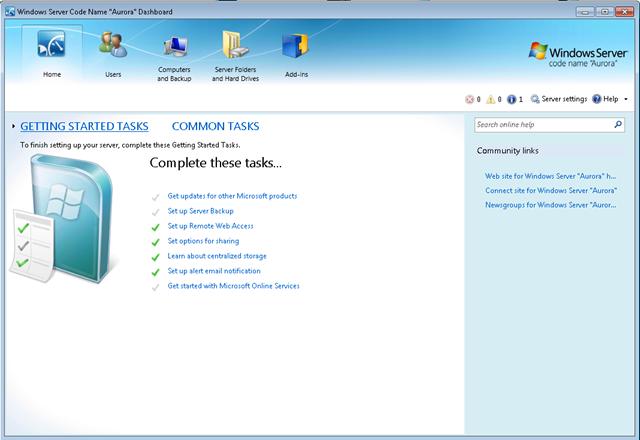Click check mark beside Get updates task
Image resolution: width=640 pixels, height=440 pixels.
point(156,198)
